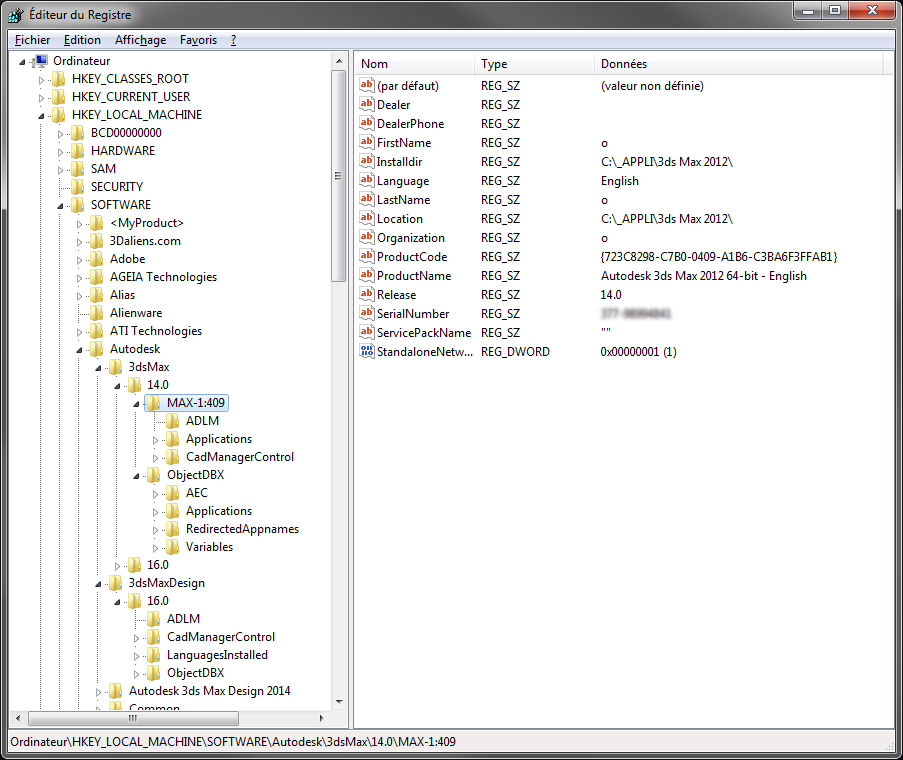Click the string icon beside FirstName
The width and height of the screenshot is (903, 760).
[x=367, y=142]
